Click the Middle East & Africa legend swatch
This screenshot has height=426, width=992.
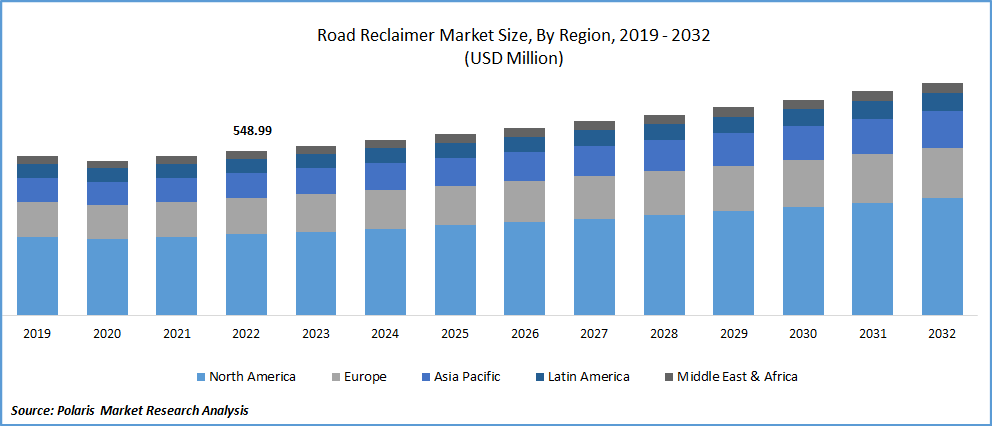tap(668, 377)
